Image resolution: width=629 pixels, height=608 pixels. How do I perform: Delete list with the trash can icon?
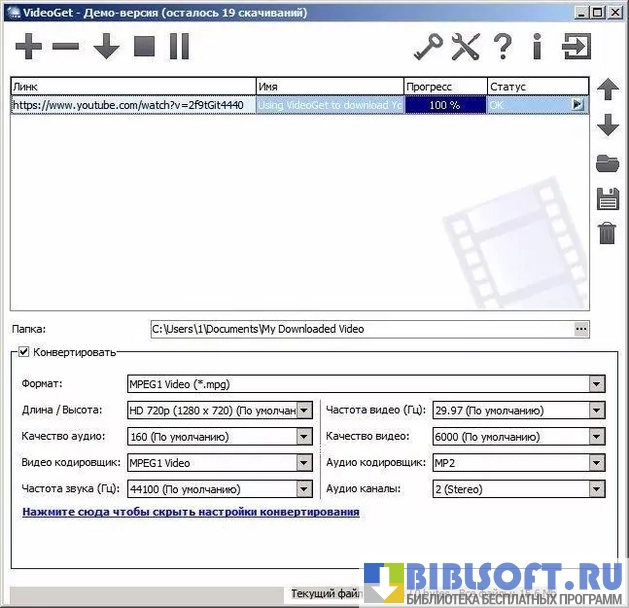(x=607, y=233)
